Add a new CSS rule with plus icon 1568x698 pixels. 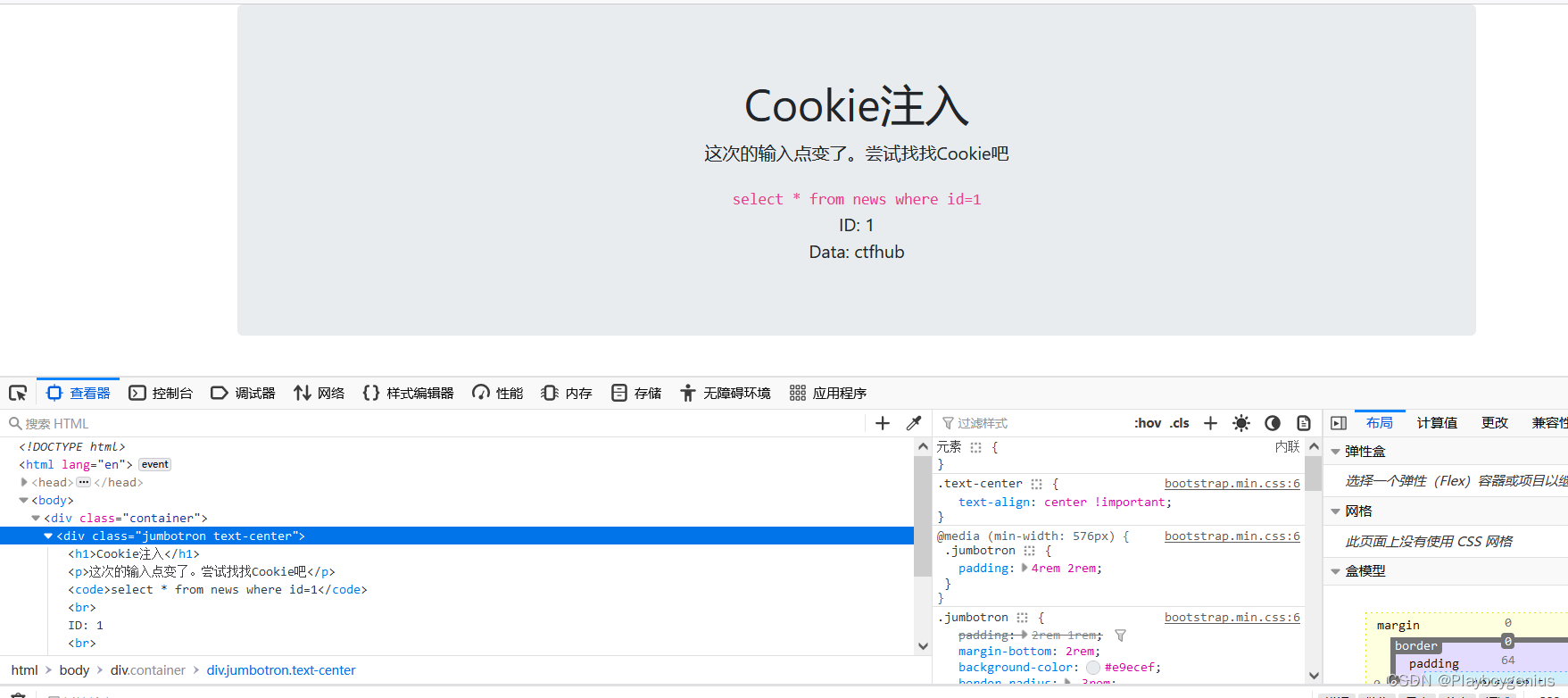pyautogui.click(x=1210, y=423)
